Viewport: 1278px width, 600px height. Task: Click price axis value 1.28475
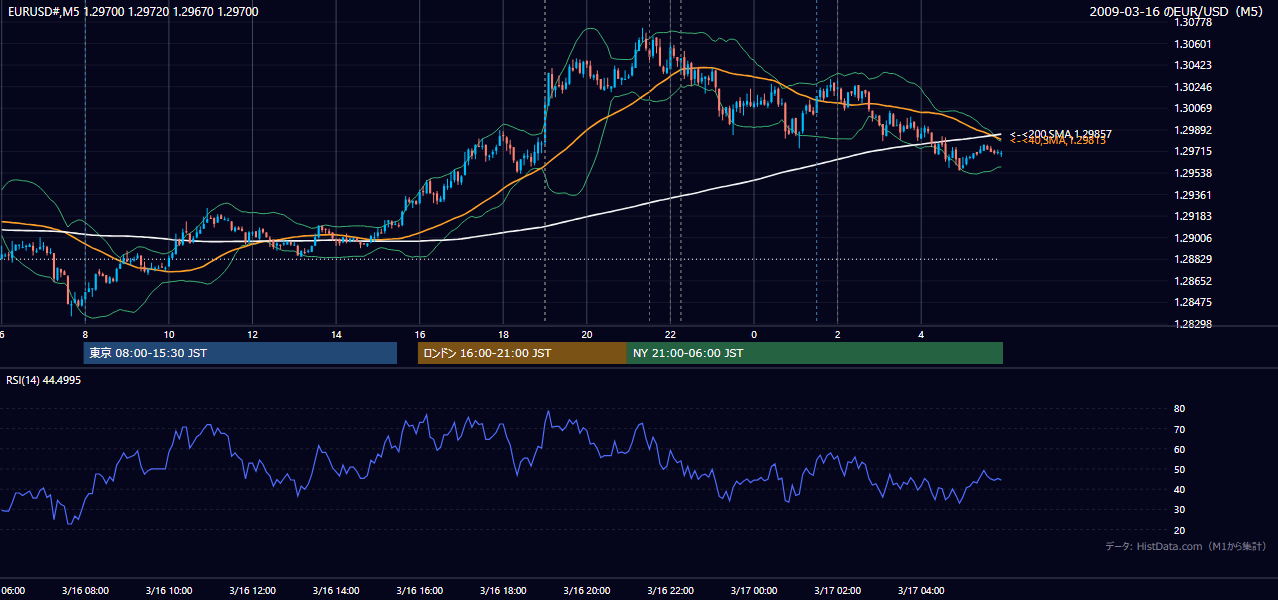tap(1194, 303)
